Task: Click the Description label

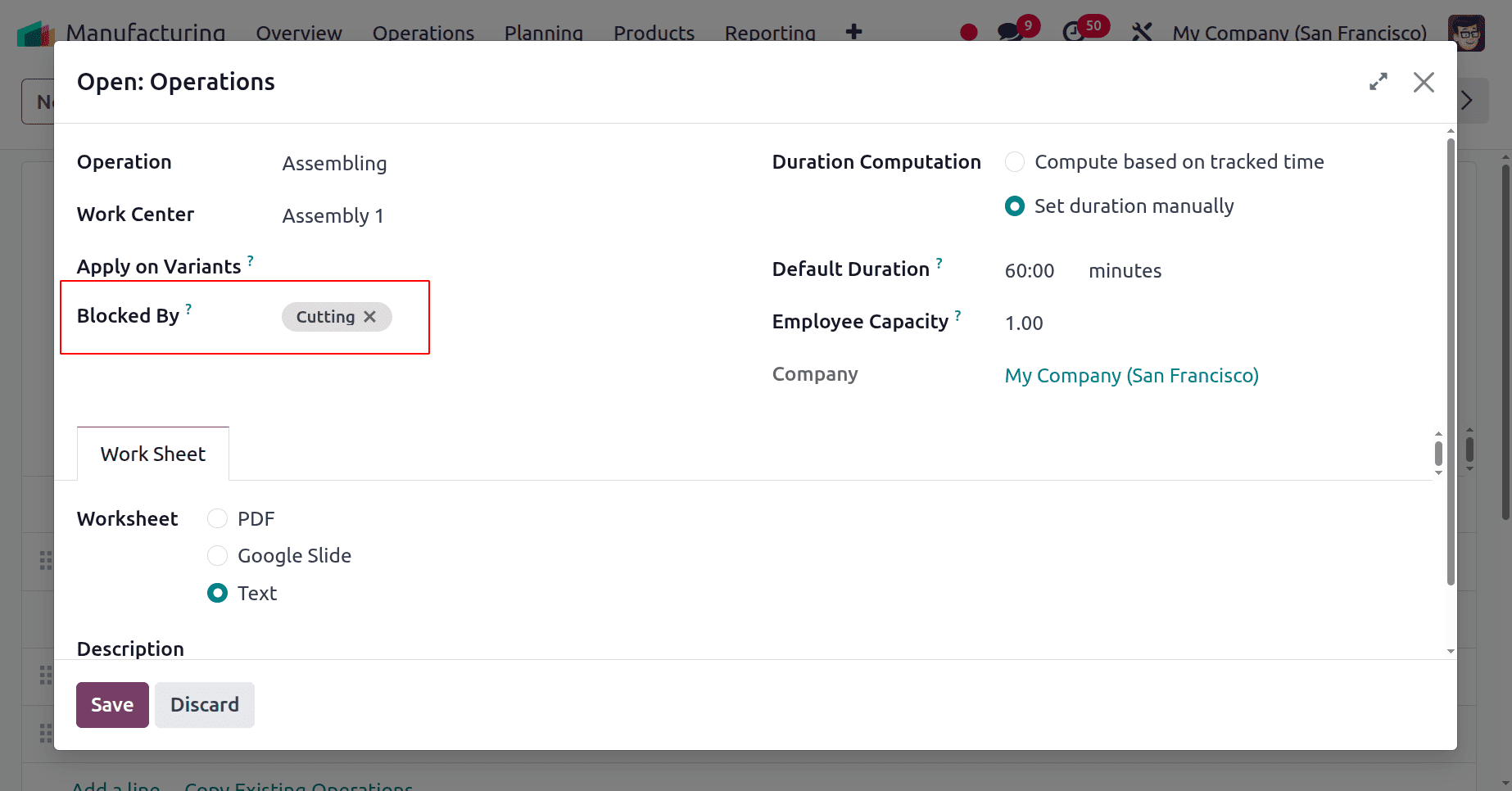Action: pyautogui.click(x=130, y=649)
